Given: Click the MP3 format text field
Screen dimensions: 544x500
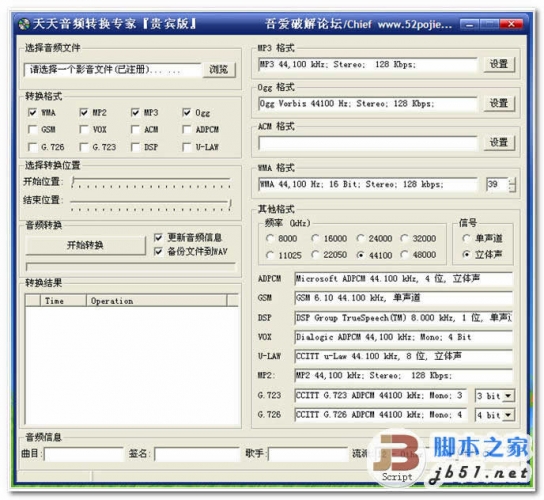Looking at the screenshot, I should click(x=368, y=65).
